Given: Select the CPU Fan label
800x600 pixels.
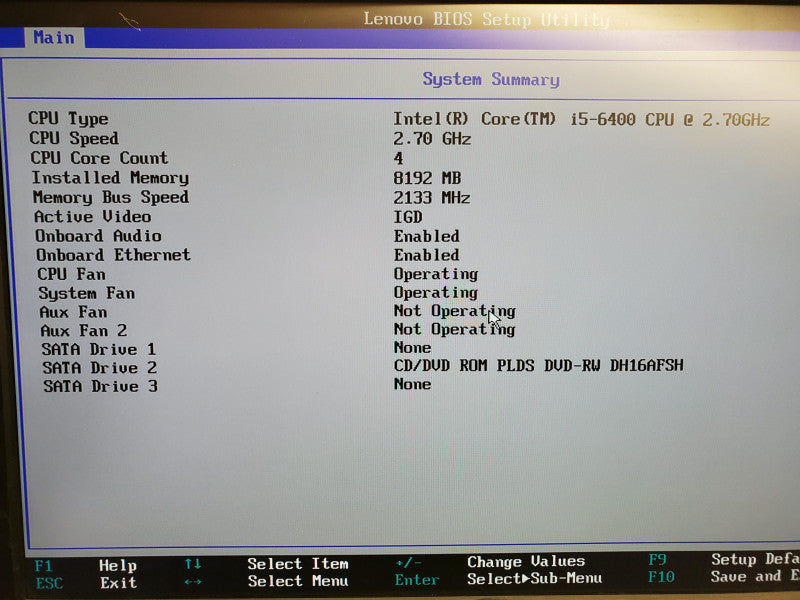Looking at the screenshot, I should point(71,274).
